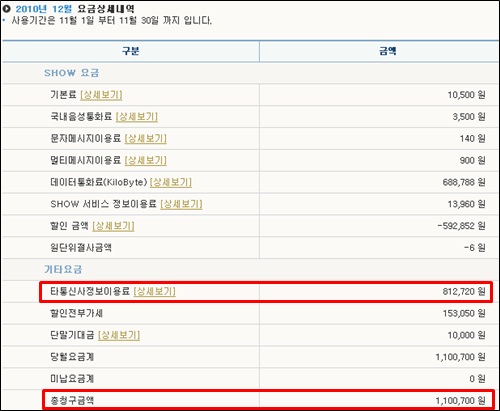Open 상세보기 link for 단말기대금
The height and width of the screenshot is (411, 500).
[119, 335]
